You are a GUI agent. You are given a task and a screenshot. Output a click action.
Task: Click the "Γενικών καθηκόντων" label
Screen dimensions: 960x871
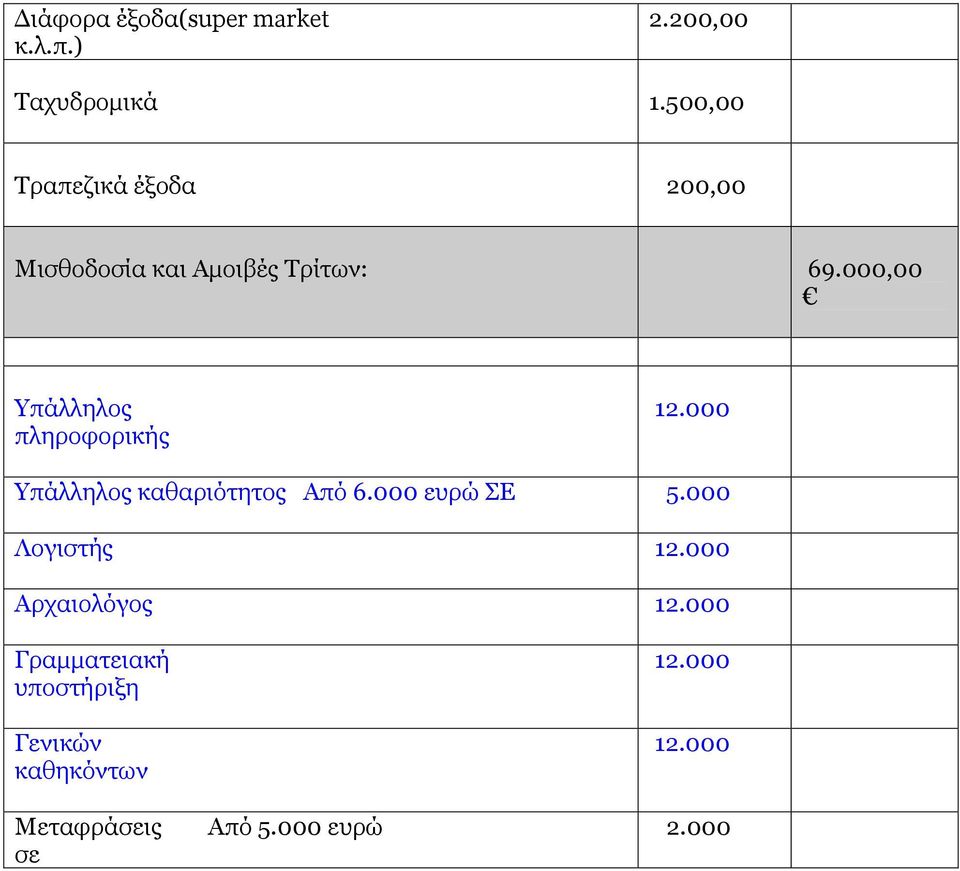coord(81,757)
